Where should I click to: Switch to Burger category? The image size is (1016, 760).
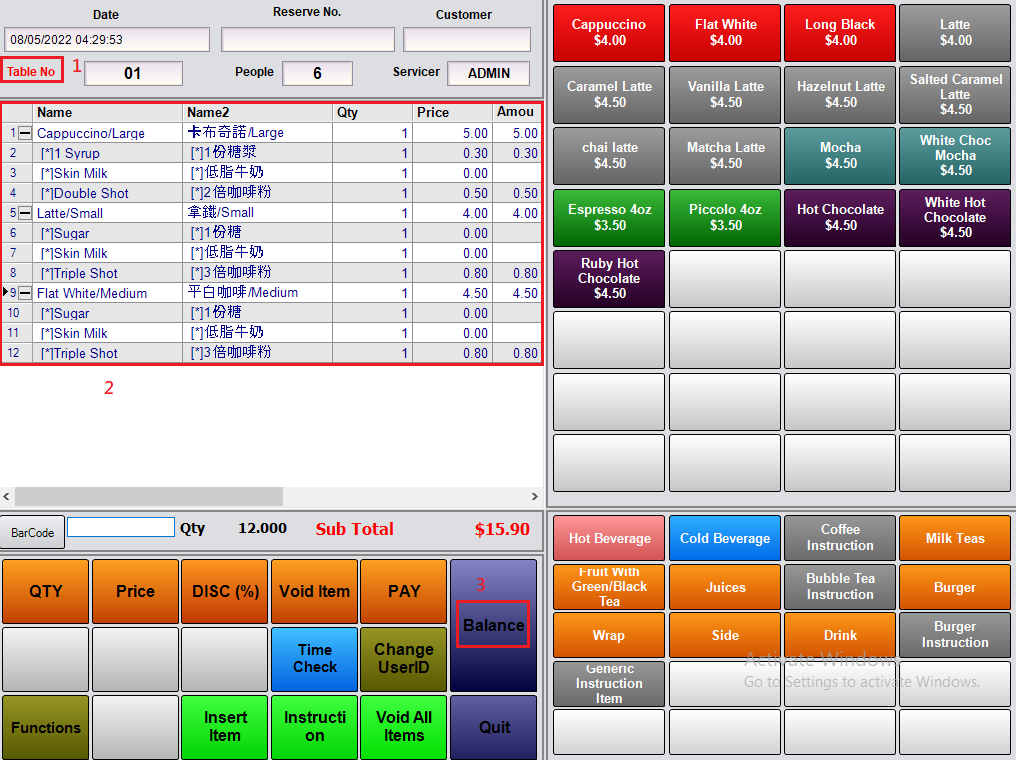[x=955, y=587]
